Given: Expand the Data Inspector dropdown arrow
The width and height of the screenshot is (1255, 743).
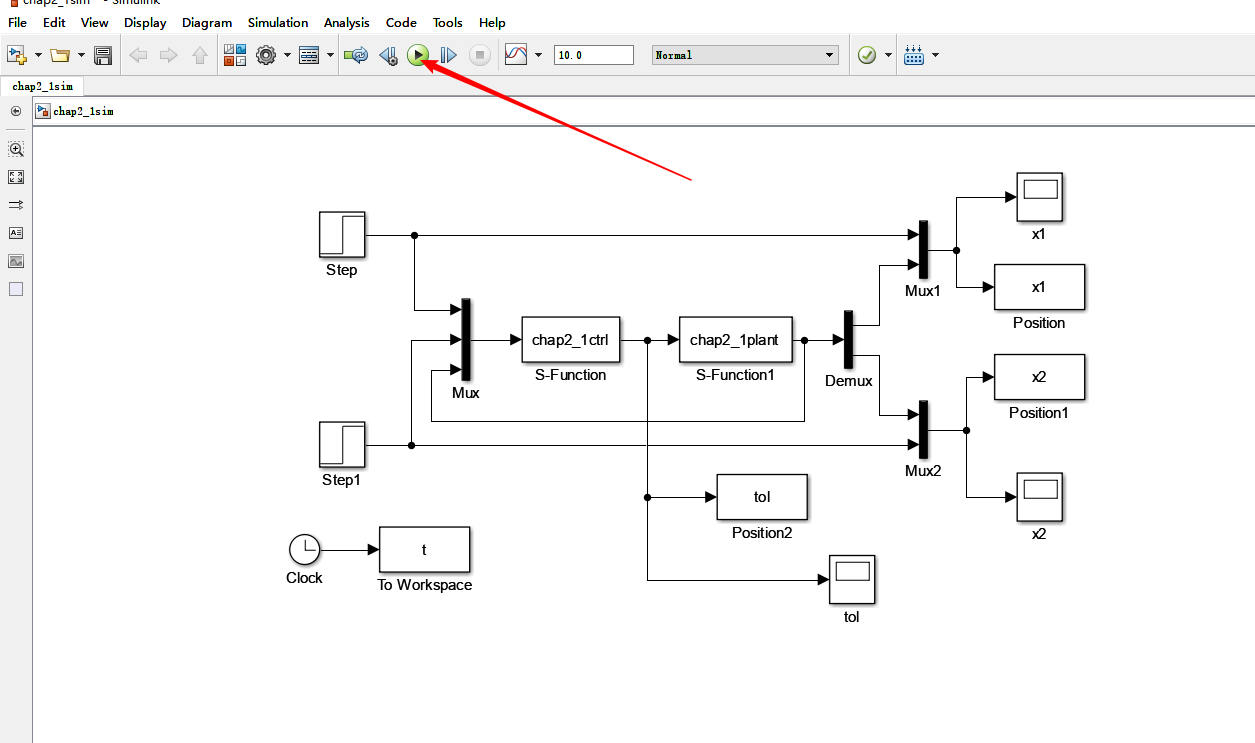Looking at the screenshot, I should coord(538,55).
